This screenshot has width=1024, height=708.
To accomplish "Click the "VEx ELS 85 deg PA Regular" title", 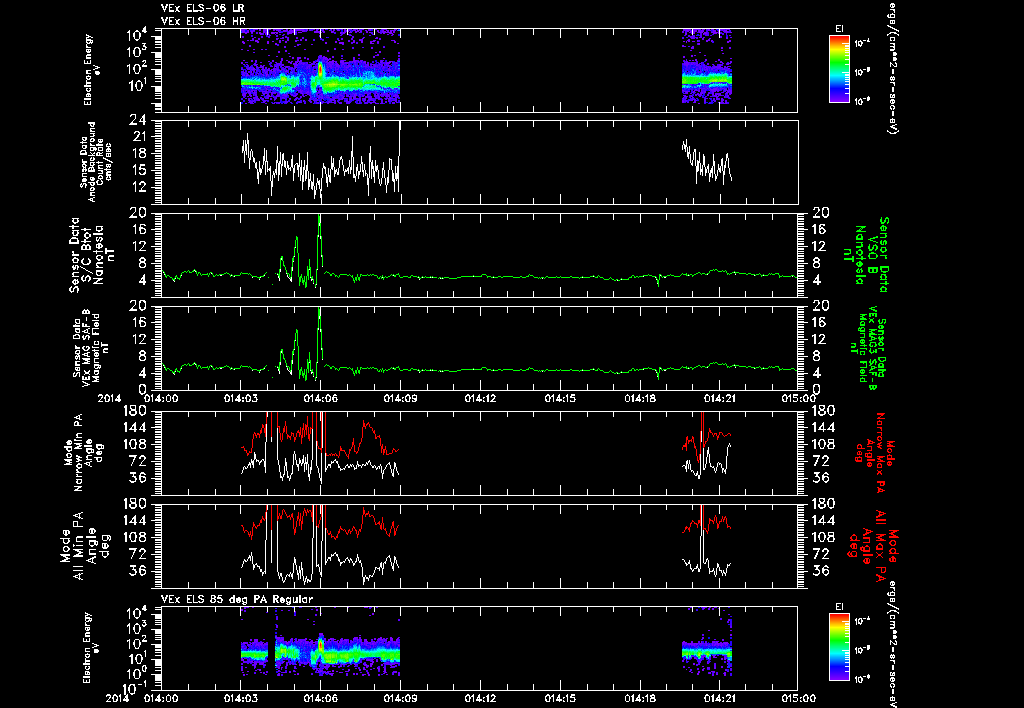I will 236,599.
